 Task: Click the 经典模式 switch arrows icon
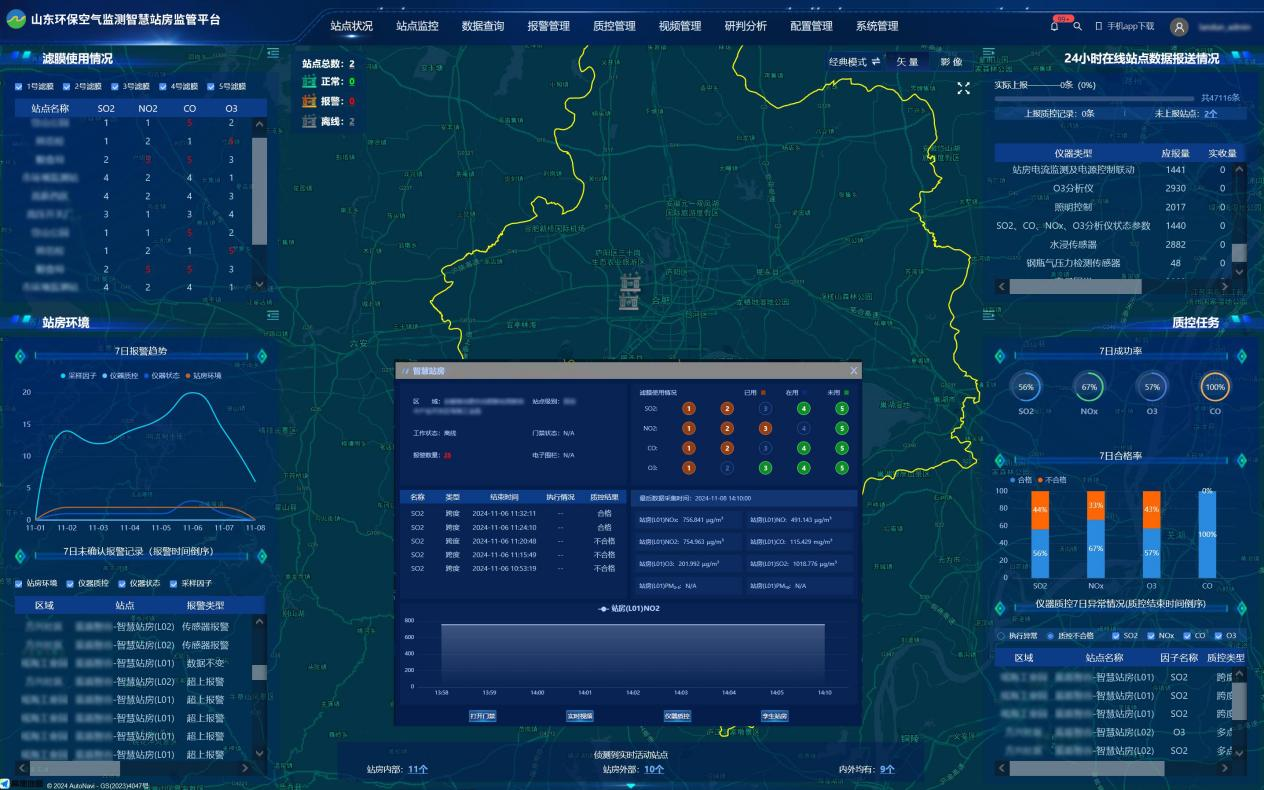point(876,62)
